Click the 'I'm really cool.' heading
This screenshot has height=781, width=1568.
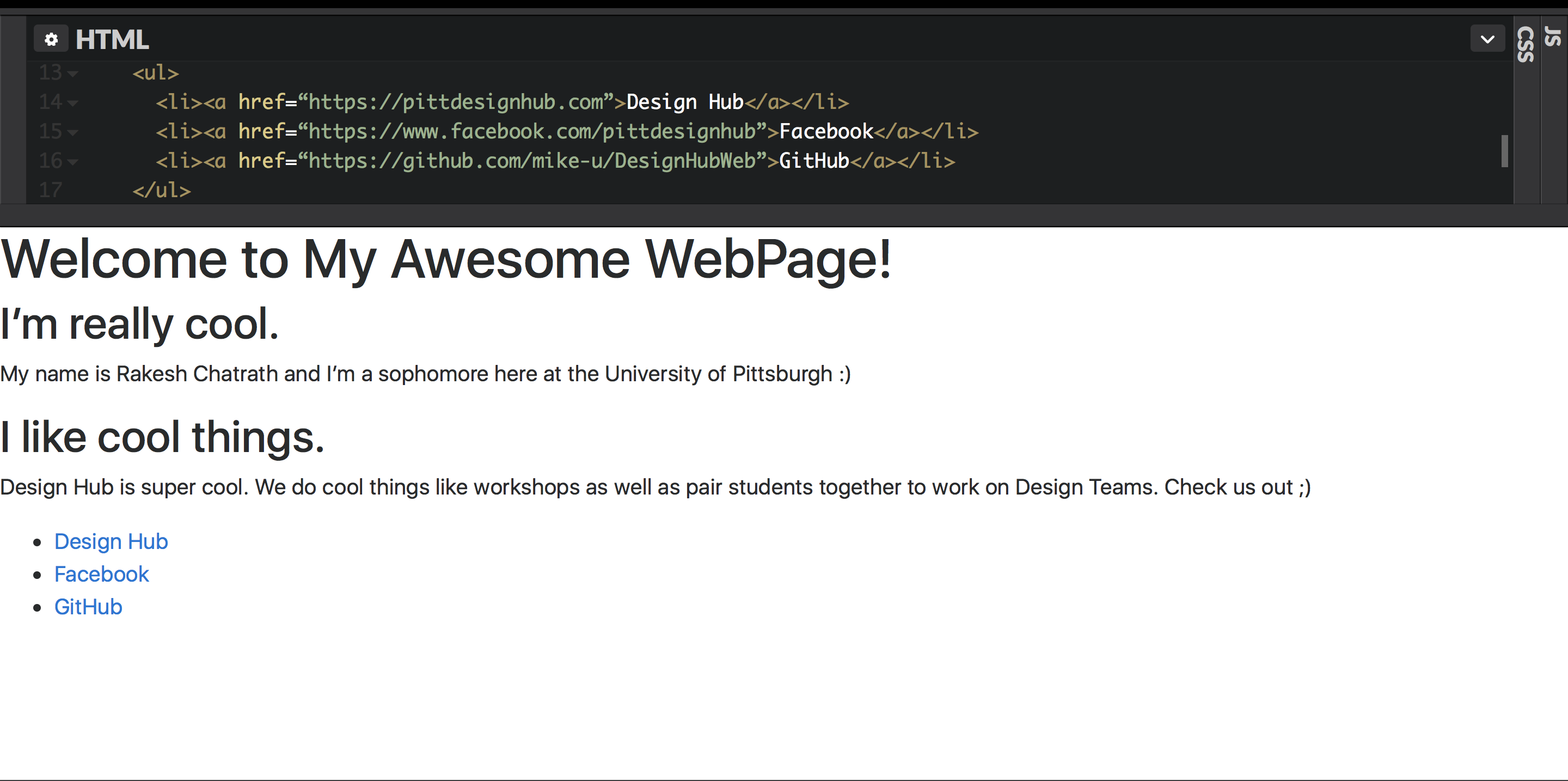139,324
